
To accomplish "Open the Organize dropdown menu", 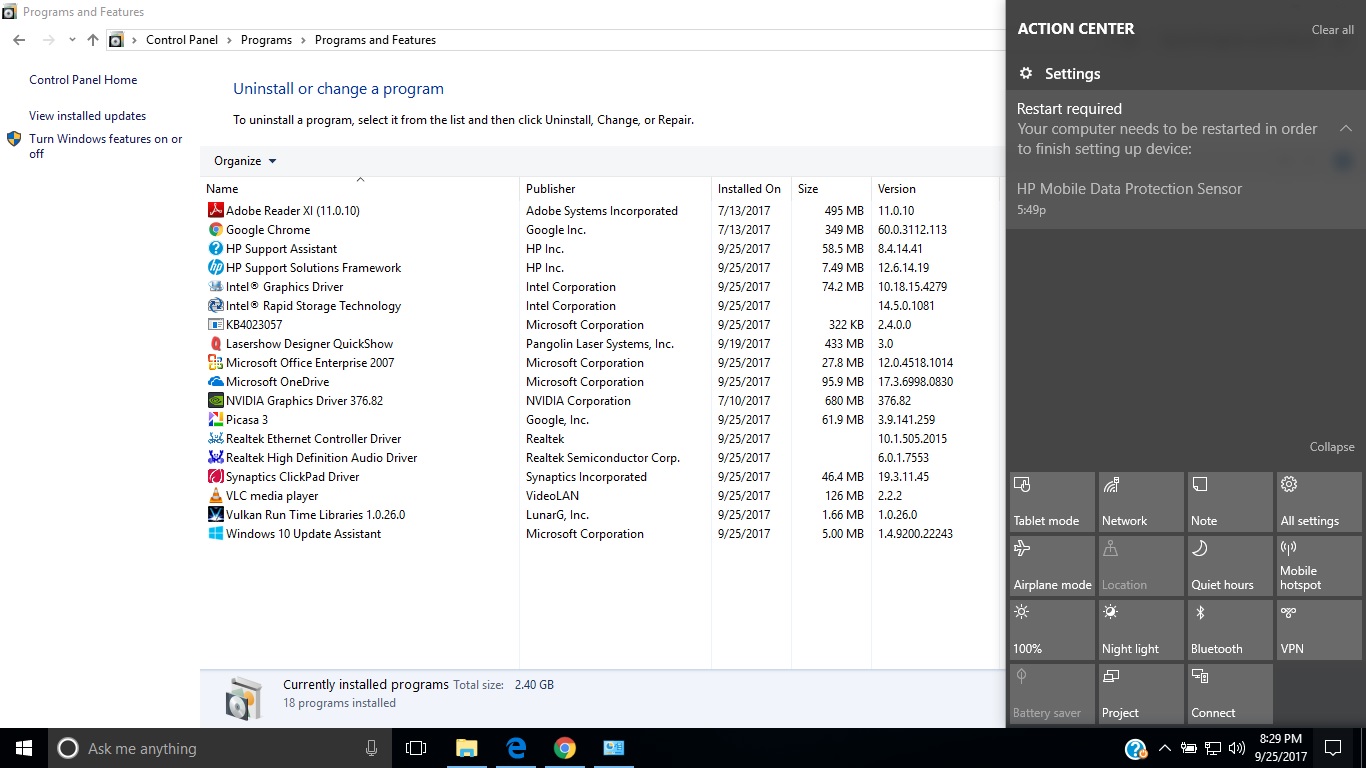I will point(244,161).
